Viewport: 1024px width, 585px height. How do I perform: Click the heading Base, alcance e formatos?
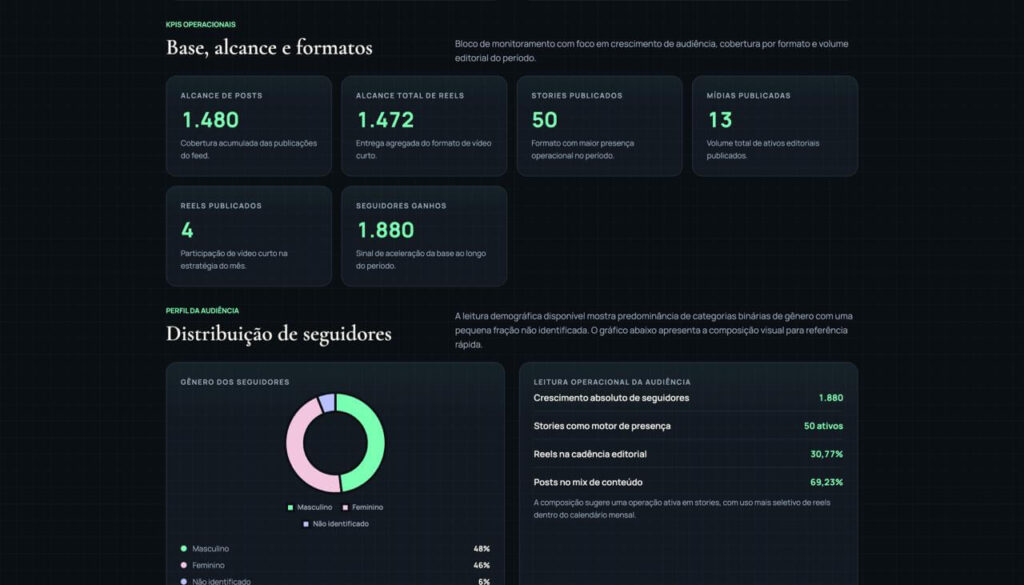[x=269, y=48]
